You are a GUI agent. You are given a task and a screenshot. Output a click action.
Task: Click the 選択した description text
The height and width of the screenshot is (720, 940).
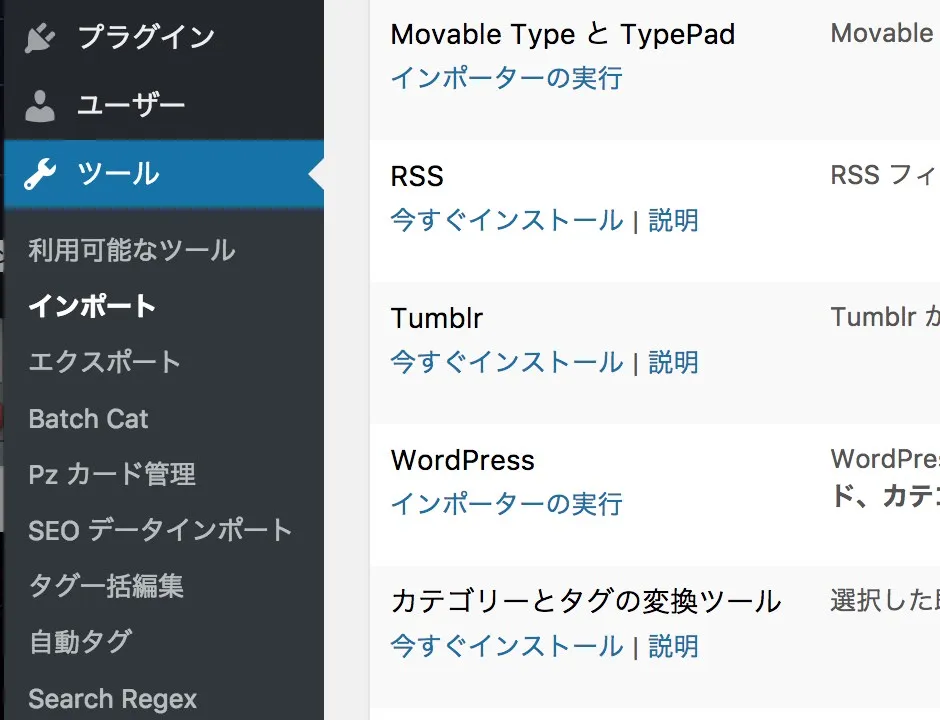pyautogui.click(x=885, y=601)
